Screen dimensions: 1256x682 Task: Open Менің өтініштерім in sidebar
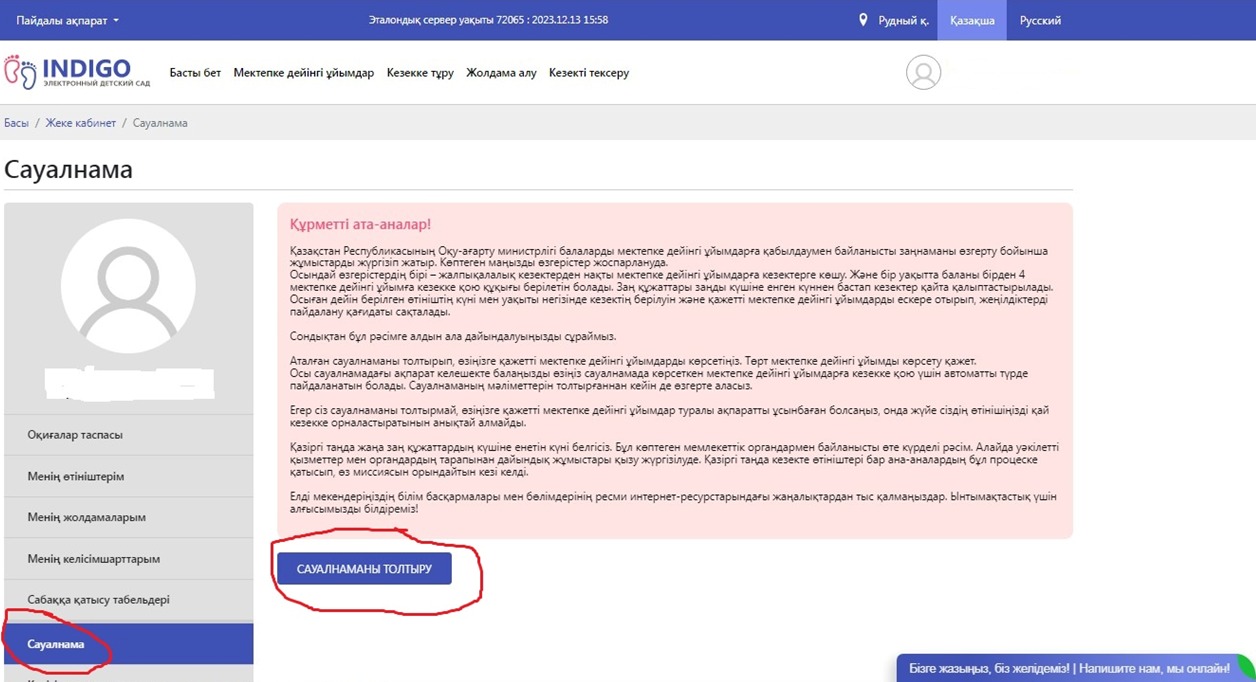point(129,476)
